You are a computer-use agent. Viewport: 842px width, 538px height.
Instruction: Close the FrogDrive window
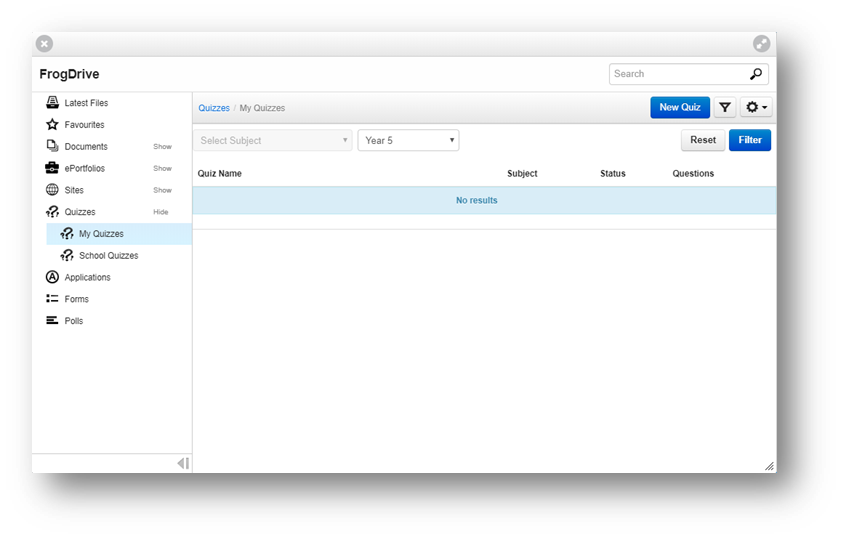click(x=45, y=43)
